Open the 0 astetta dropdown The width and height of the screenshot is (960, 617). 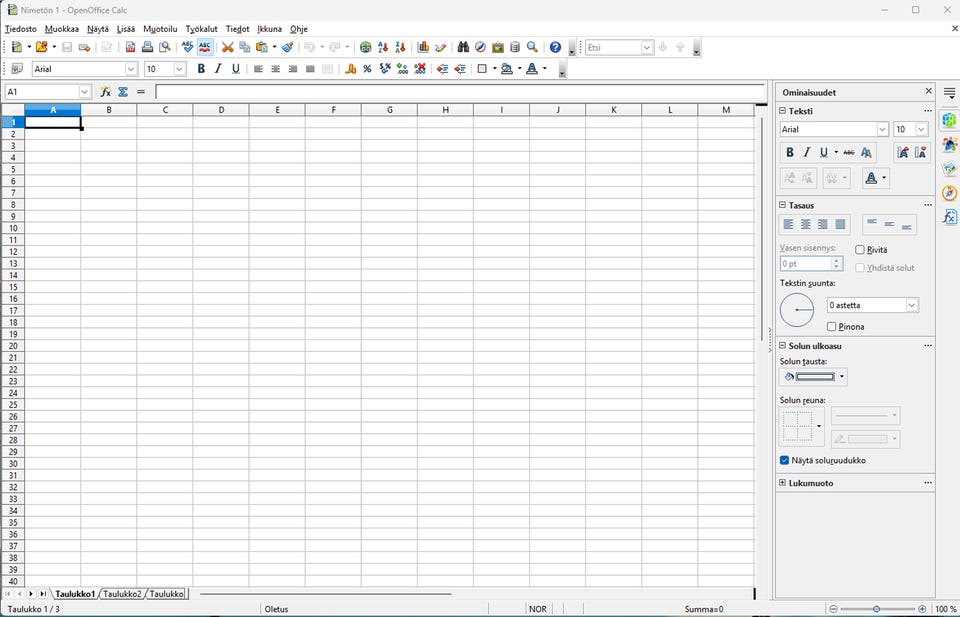click(912, 305)
